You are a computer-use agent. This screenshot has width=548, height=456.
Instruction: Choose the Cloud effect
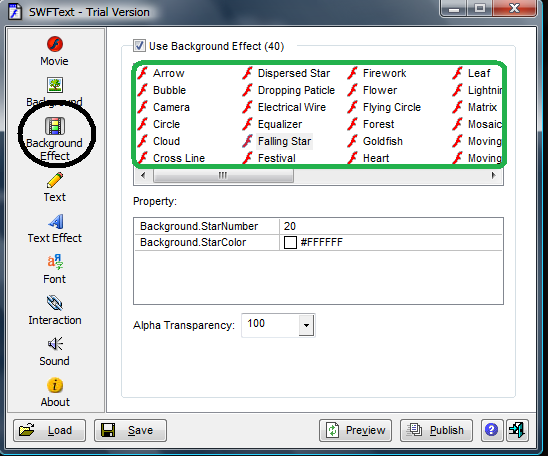(x=159, y=141)
